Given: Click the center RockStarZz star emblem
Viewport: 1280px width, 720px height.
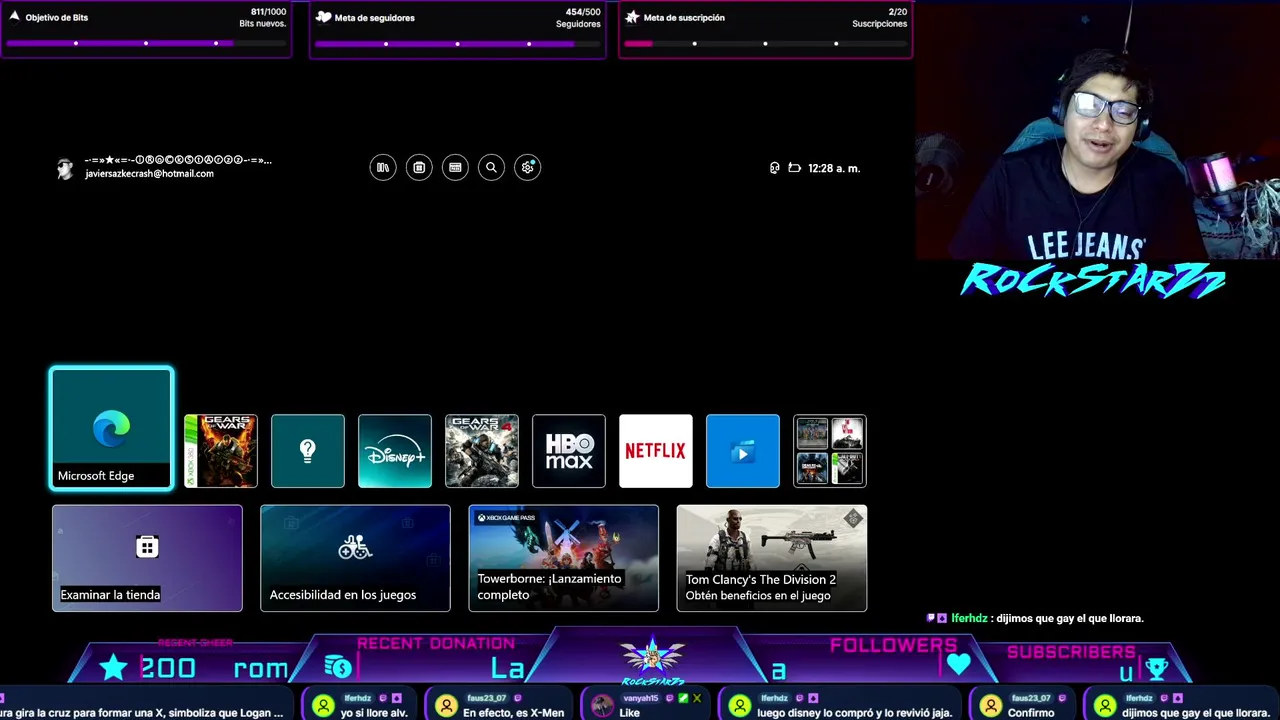Looking at the screenshot, I should (652, 660).
